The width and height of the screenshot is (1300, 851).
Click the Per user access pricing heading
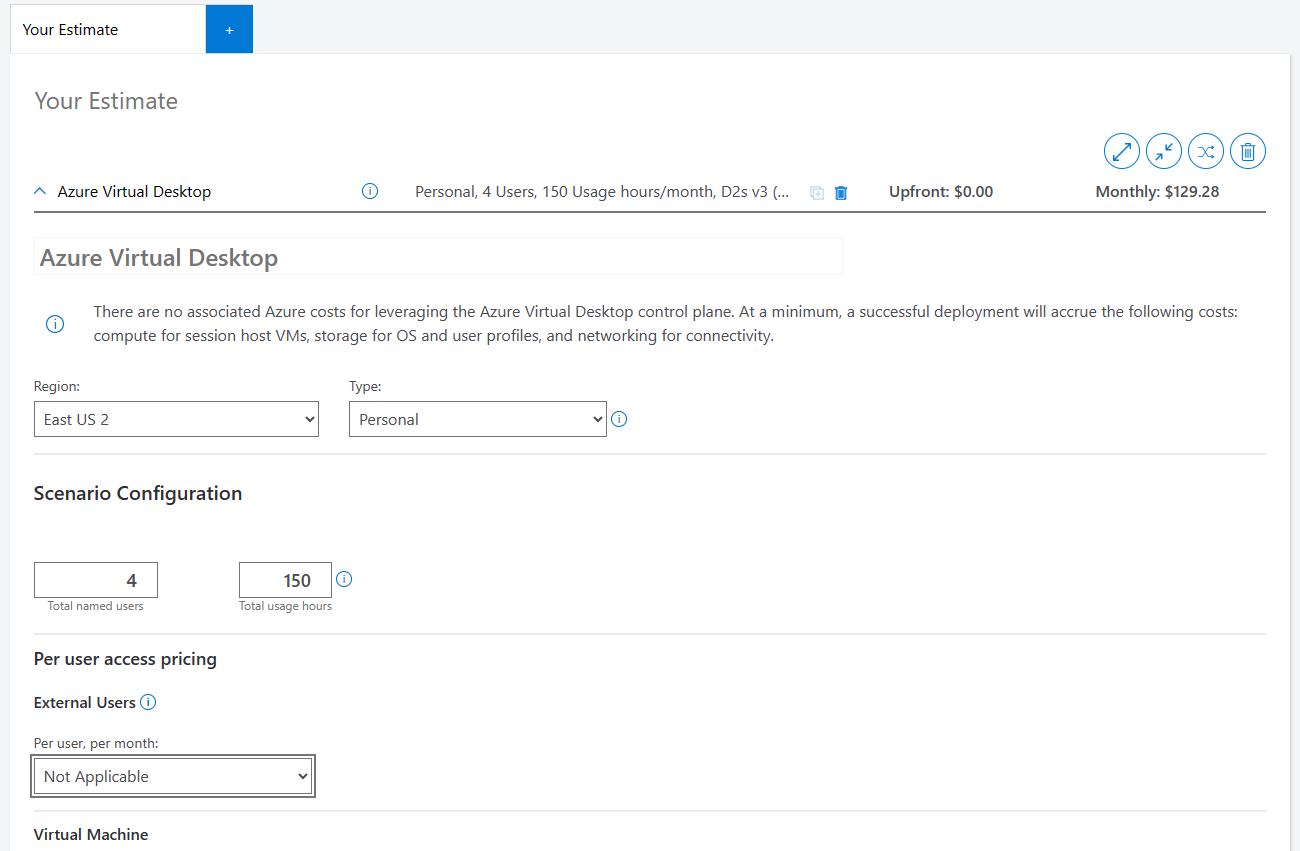tap(125, 659)
